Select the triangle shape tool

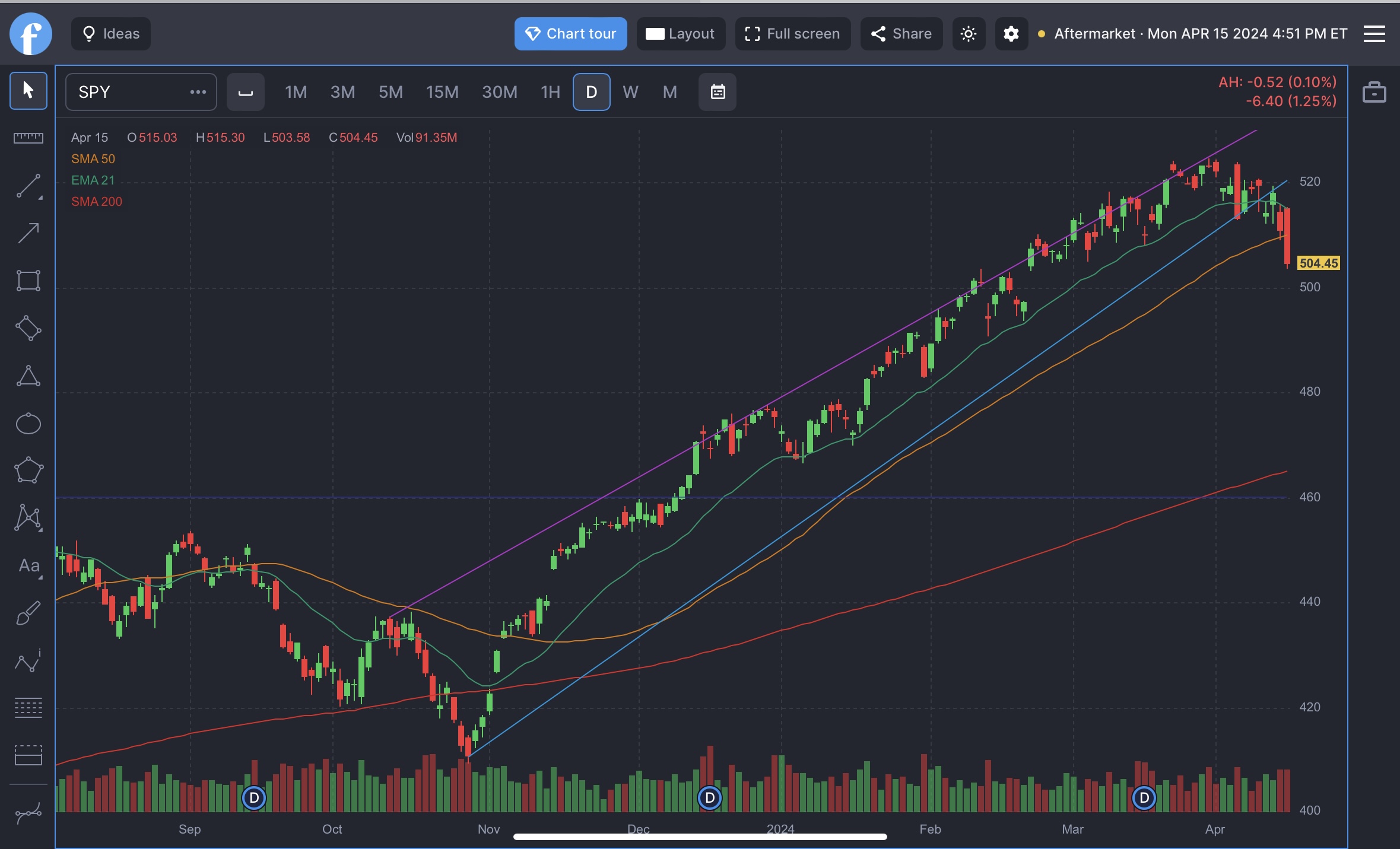pos(28,376)
